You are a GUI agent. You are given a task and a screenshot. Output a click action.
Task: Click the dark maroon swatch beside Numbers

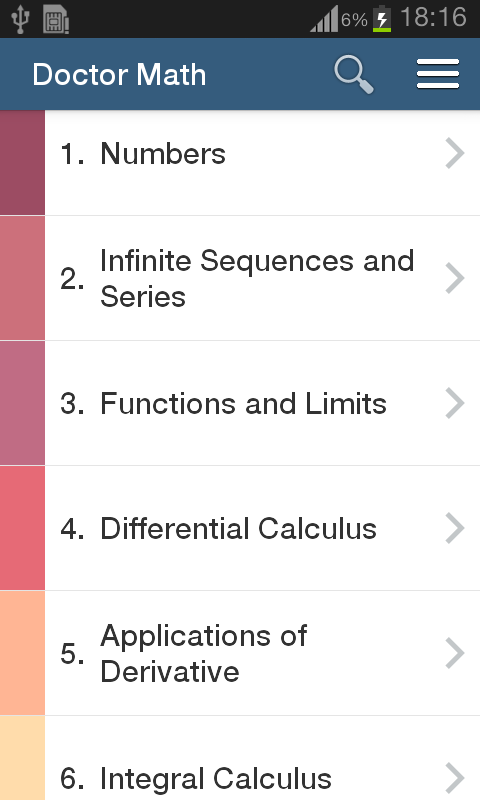[22, 163]
